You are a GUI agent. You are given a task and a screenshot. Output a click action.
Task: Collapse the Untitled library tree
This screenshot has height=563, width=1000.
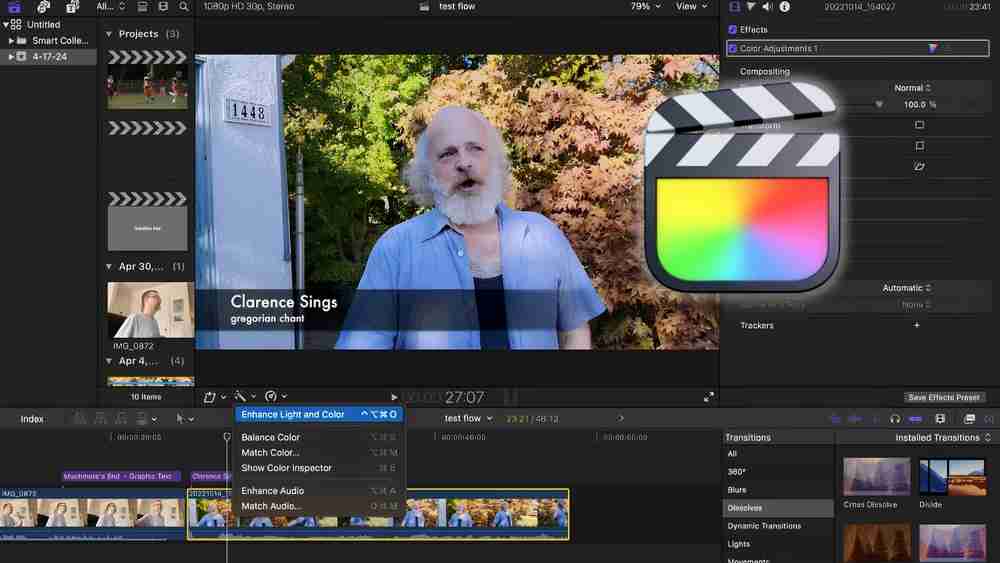click(6, 24)
